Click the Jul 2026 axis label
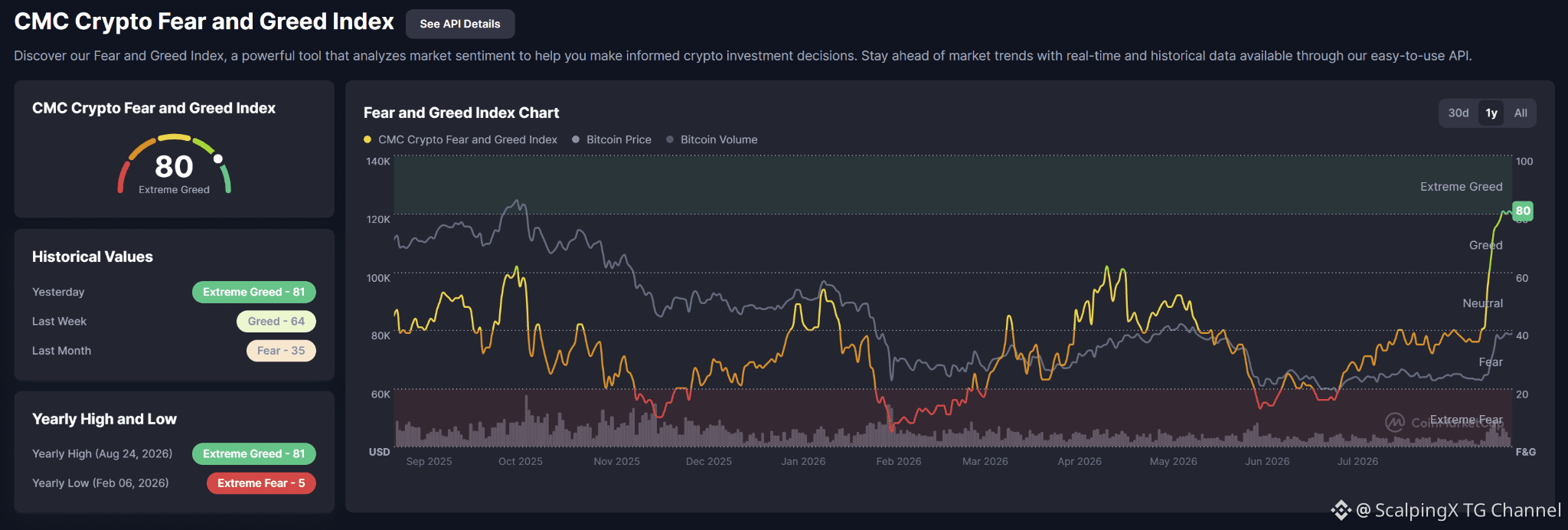The width and height of the screenshot is (1568, 530). pos(1357,461)
